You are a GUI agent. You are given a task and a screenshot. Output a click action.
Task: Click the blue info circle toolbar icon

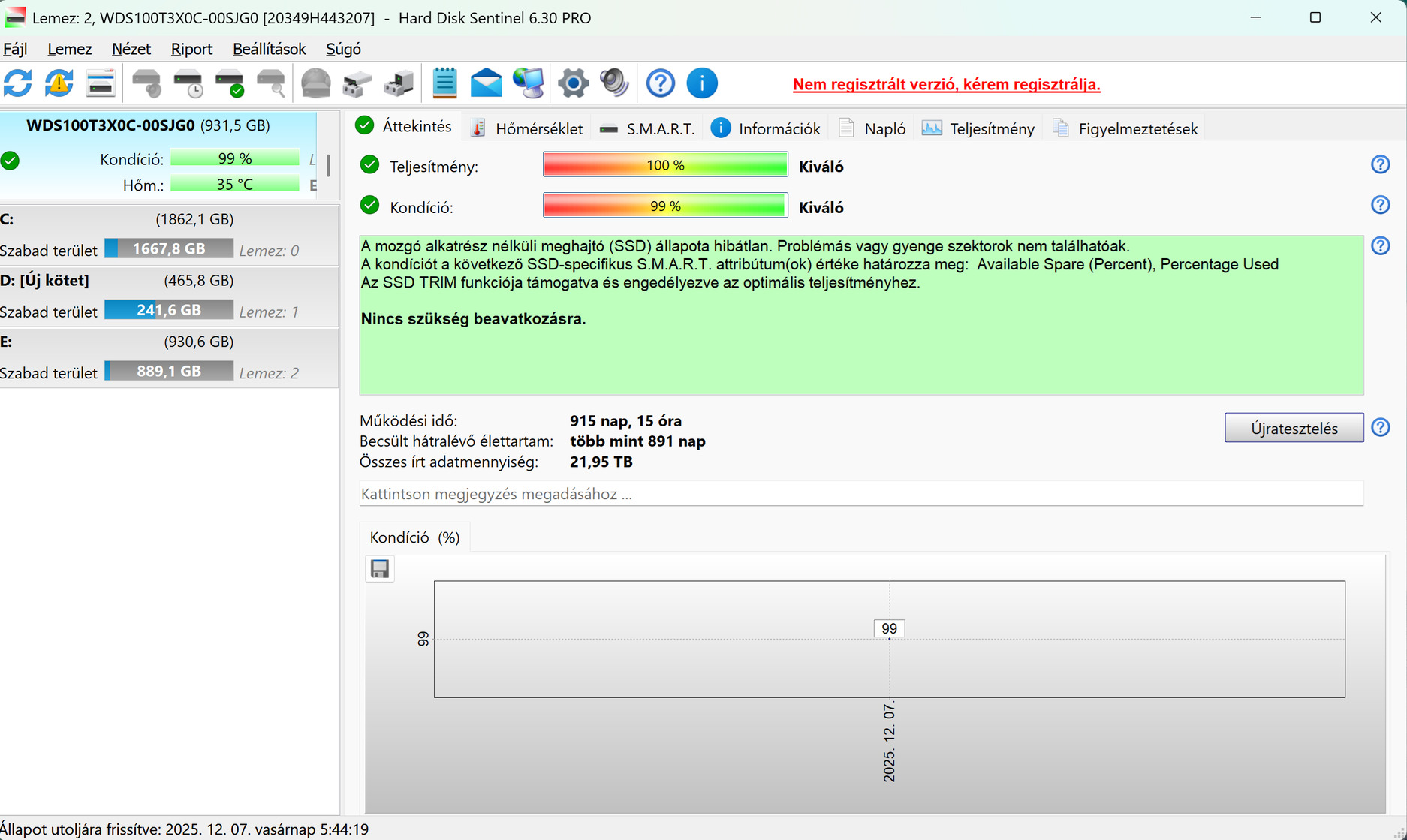[702, 83]
